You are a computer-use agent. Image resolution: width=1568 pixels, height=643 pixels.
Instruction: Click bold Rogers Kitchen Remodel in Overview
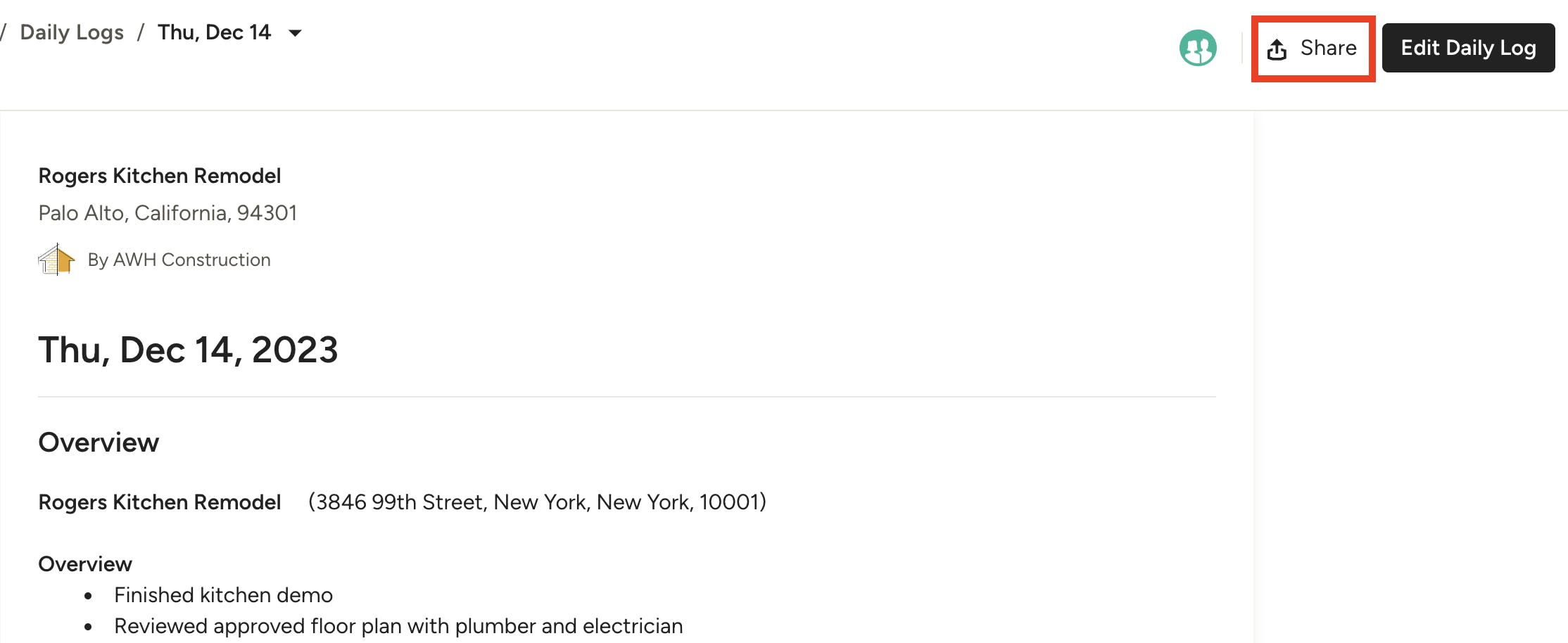click(160, 502)
